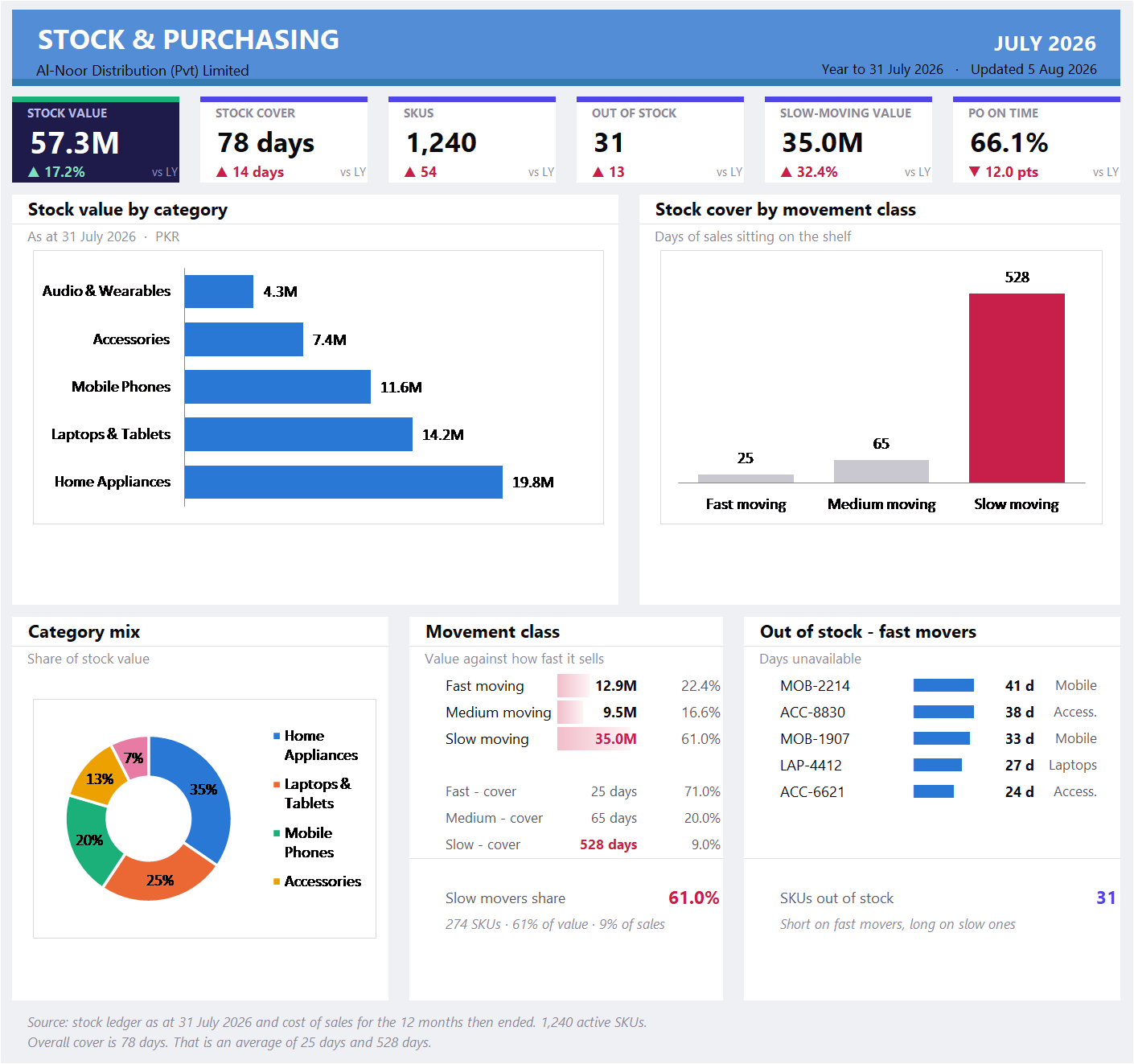Click the red up triangle in the SKUs card
Screen dimensions: 1134x1064
pyautogui.click(x=410, y=172)
